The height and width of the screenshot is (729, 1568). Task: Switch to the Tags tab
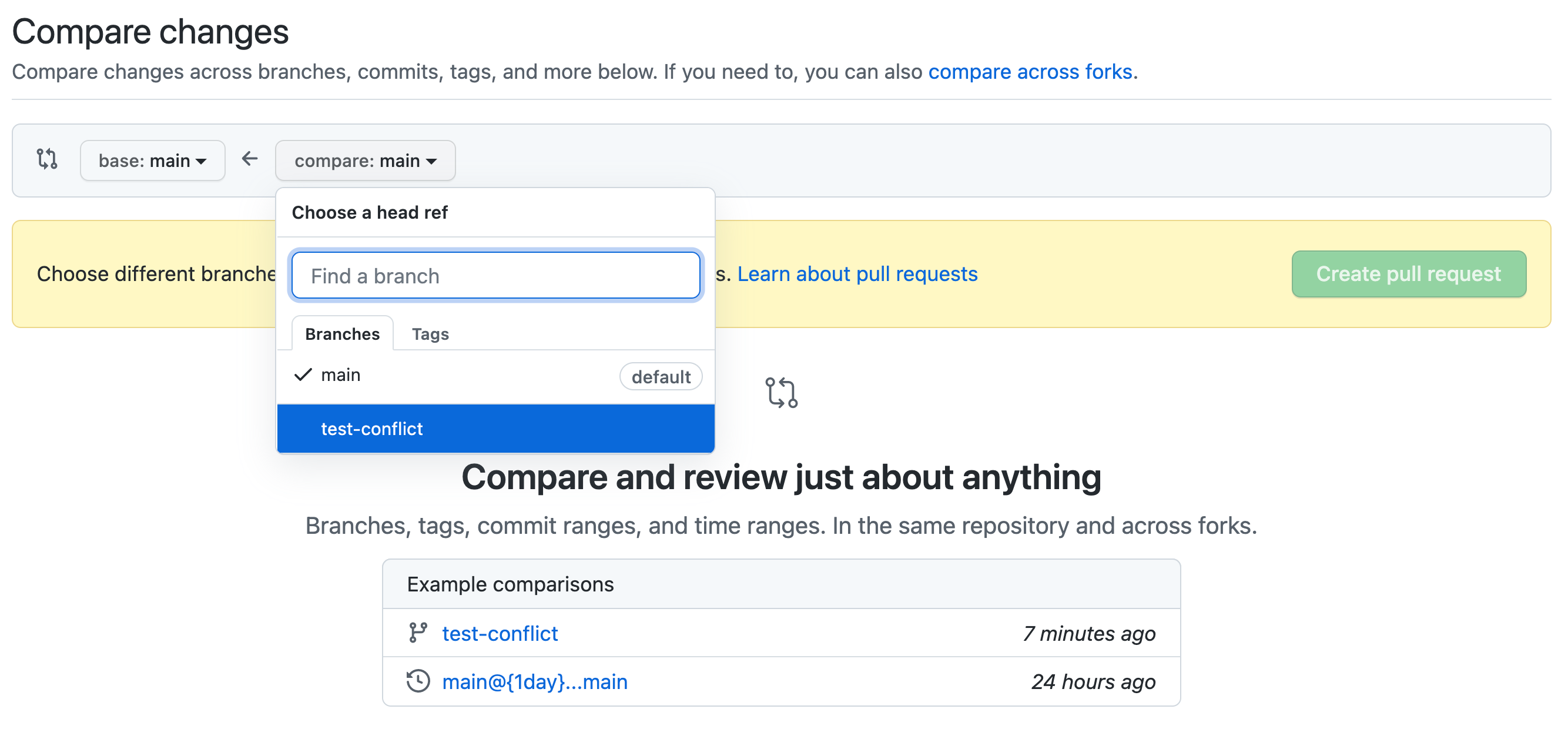pyautogui.click(x=430, y=334)
